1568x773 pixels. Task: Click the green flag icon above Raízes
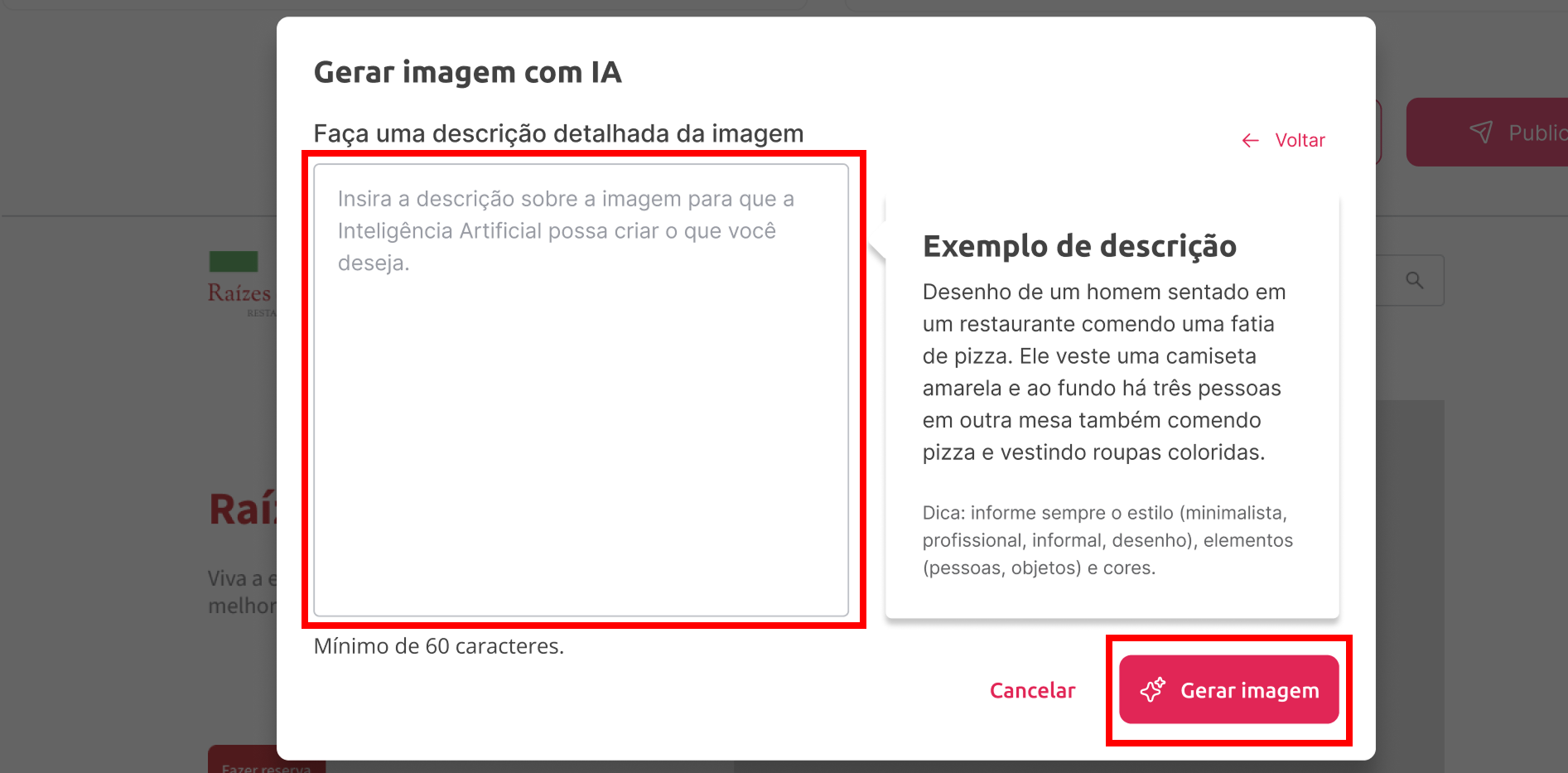pos(234,261)
